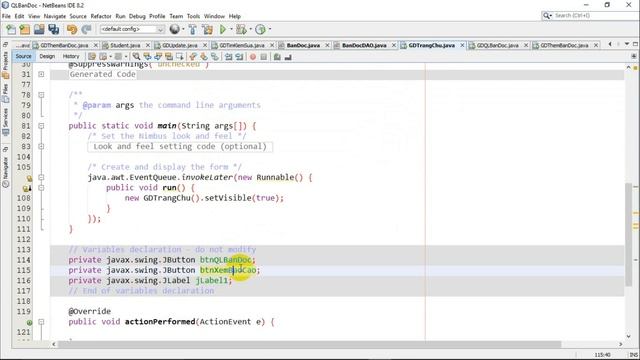Click the New File toolbar icon
This screenshot has height=360, width=640.
coord(11,29)
